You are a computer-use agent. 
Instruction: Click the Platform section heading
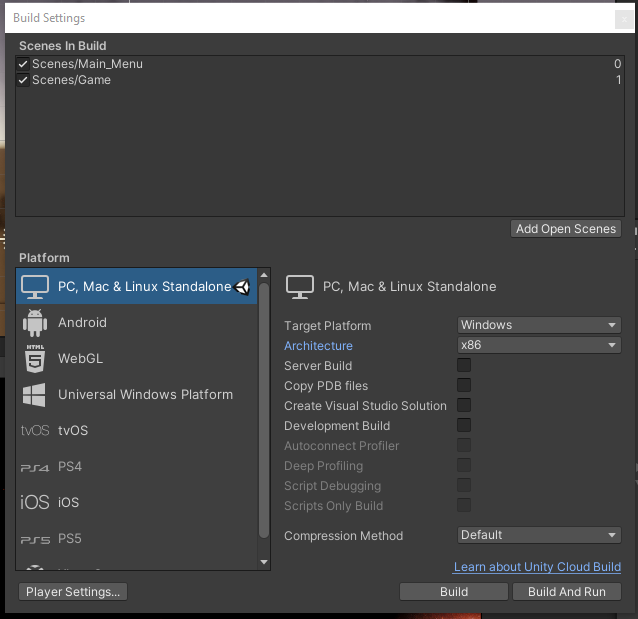coord(44,258)
